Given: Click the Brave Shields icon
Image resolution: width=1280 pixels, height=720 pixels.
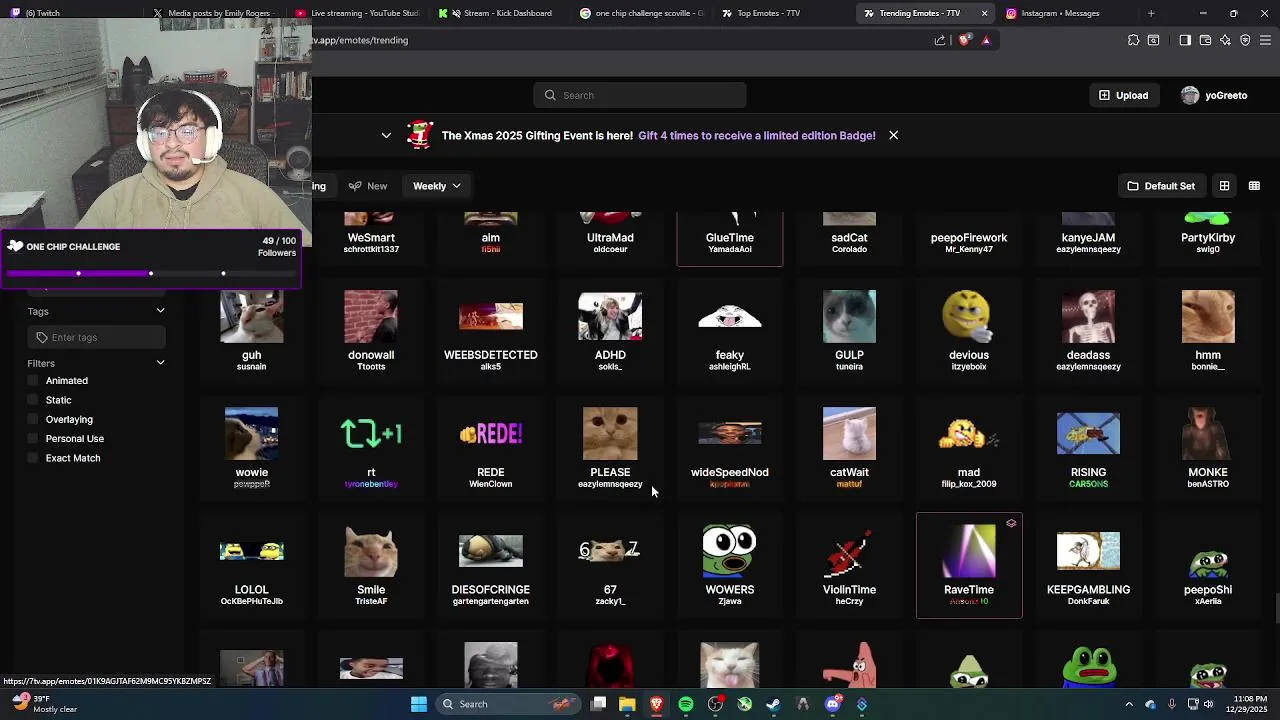Looking at the screenshot, I should 964,40.
